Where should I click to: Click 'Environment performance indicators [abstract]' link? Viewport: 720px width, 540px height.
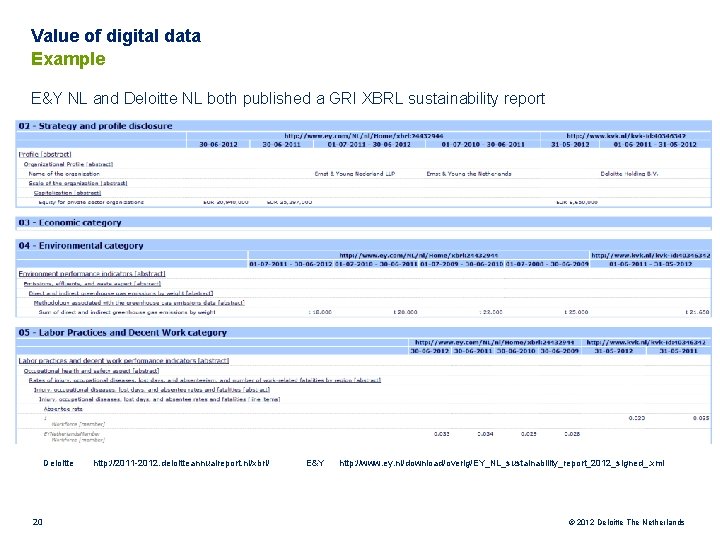coord(92,274)
